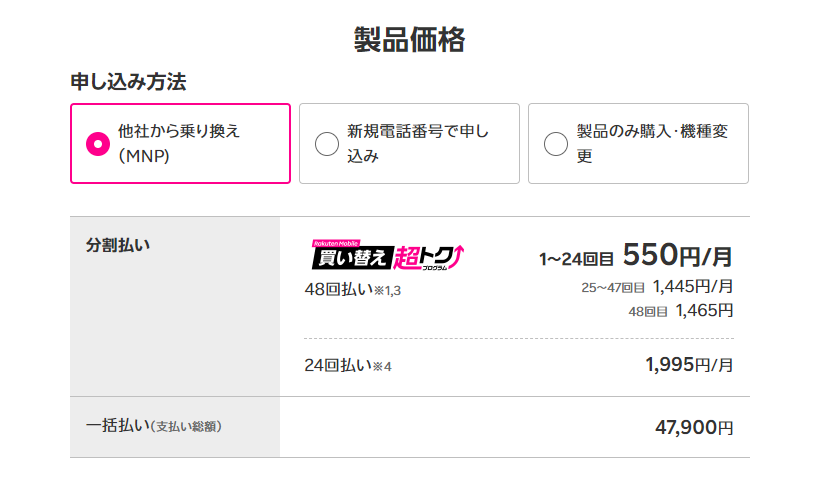Click the 47,900円 total price
The width and height of the screenshot is (835, 492).
click(x=694, y=427)
